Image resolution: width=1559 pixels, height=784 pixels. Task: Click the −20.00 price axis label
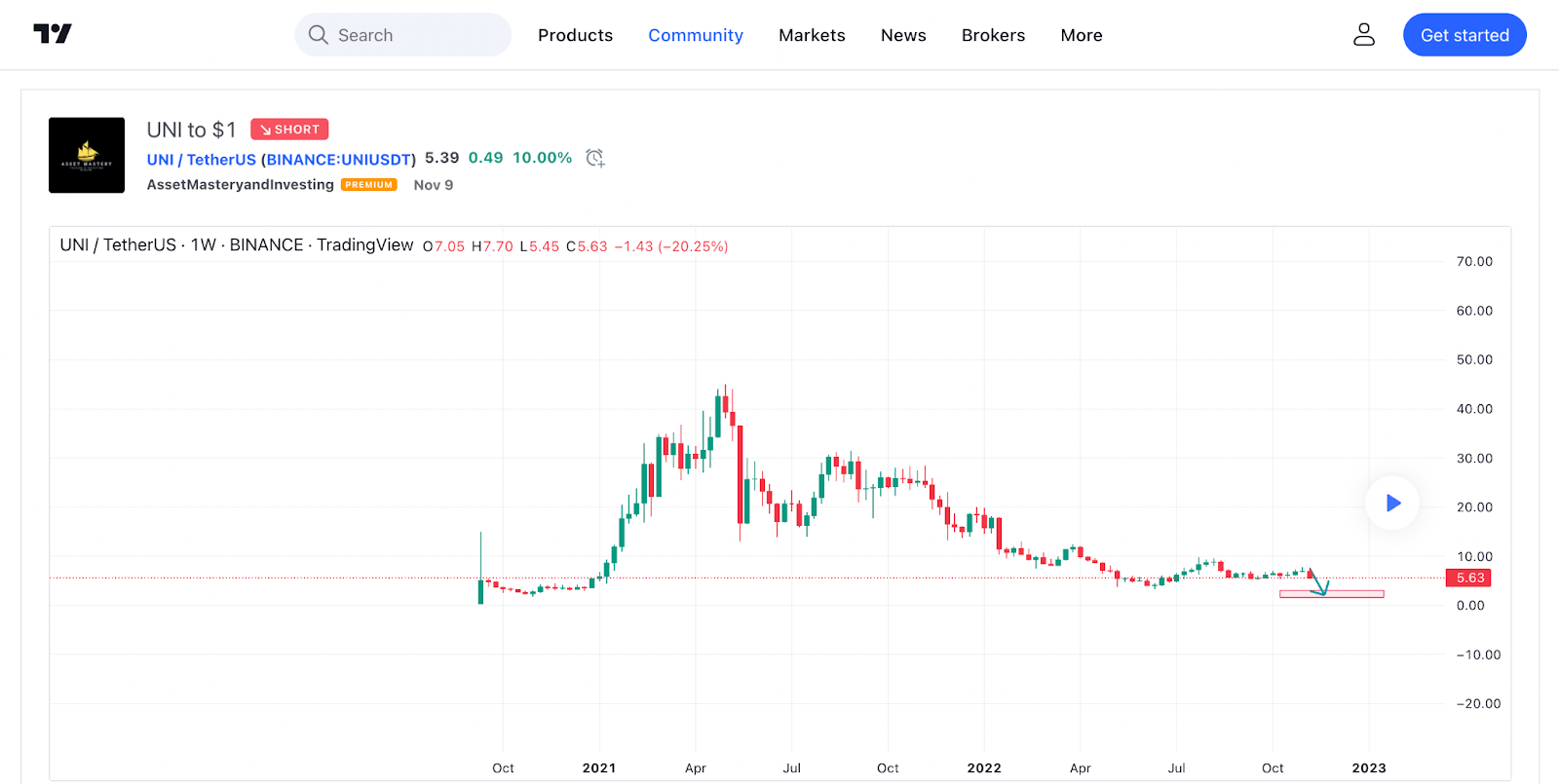(1478, 703)
